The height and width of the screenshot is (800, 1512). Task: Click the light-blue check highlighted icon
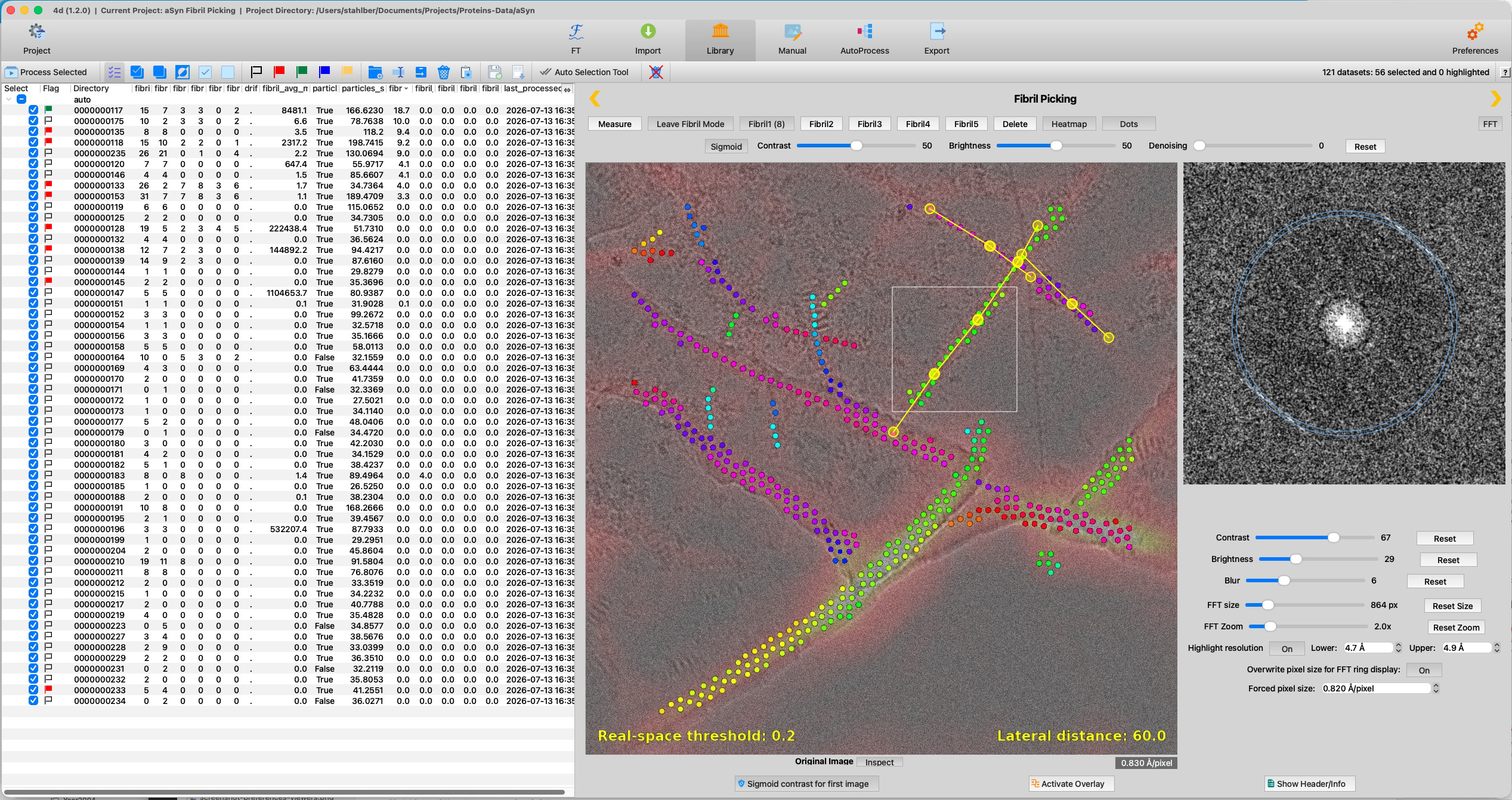(205, 72)
